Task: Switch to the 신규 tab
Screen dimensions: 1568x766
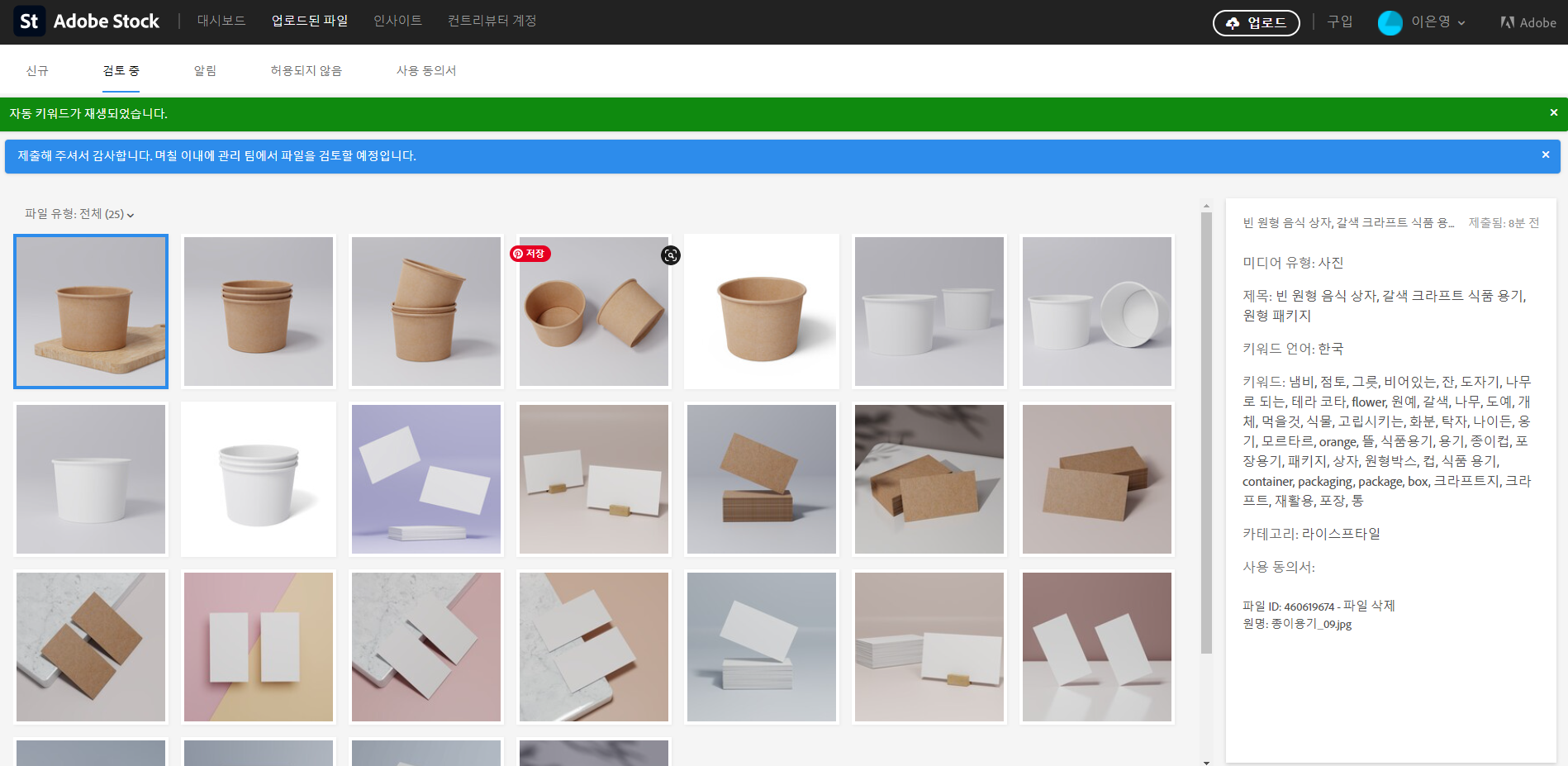Action: (x=37, y=71)
